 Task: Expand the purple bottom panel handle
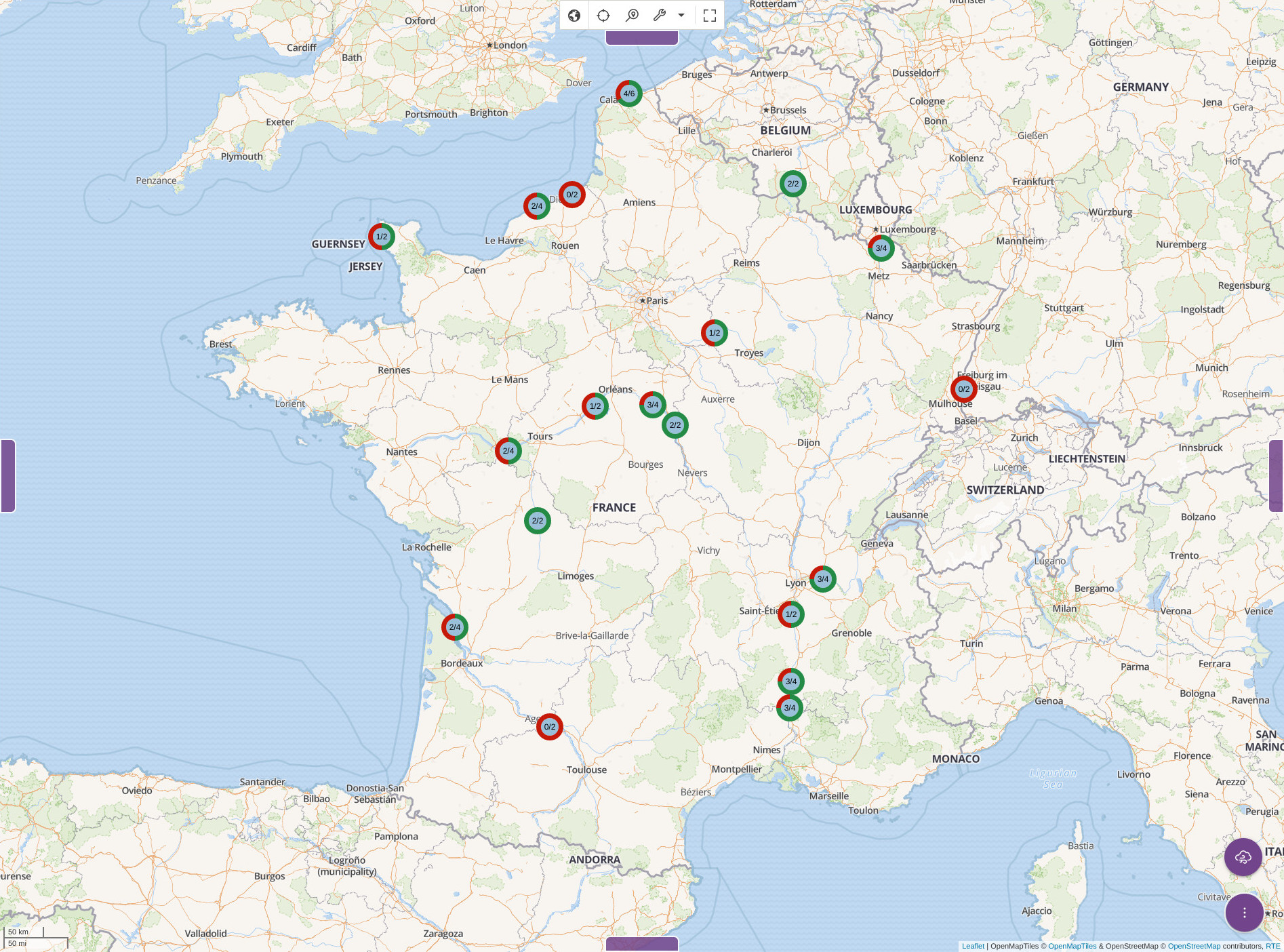(x=641, y=944)
